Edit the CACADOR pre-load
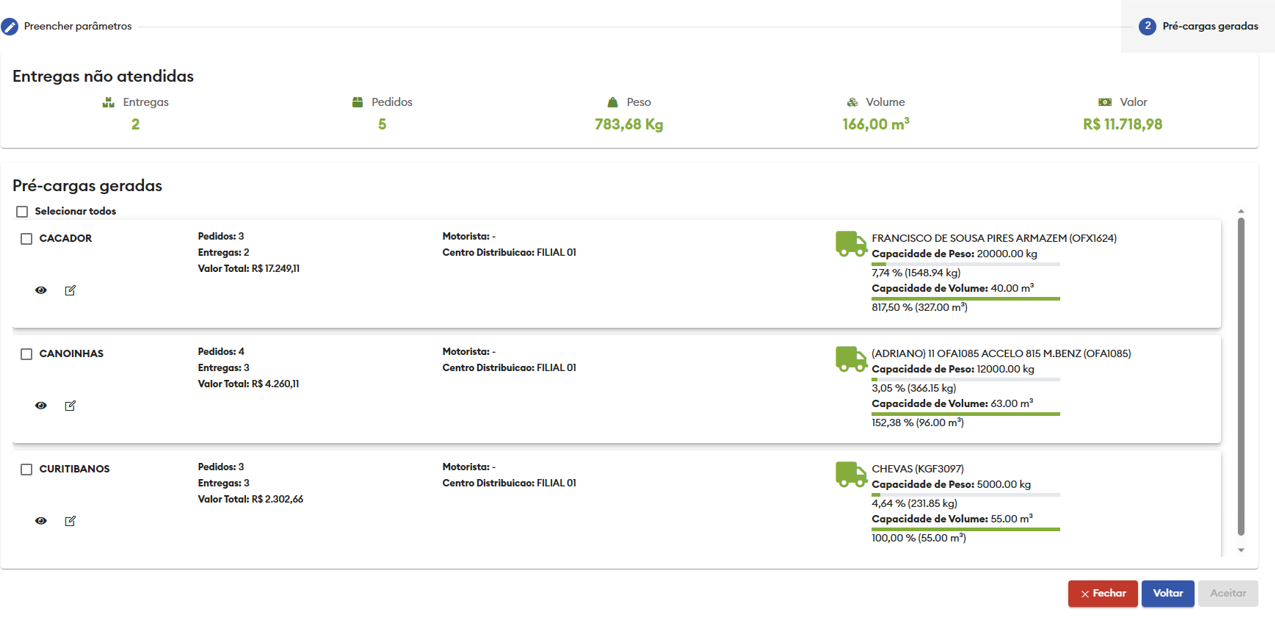The width and height of the screenshot is (1275, 619). click(x=70, y=290)
